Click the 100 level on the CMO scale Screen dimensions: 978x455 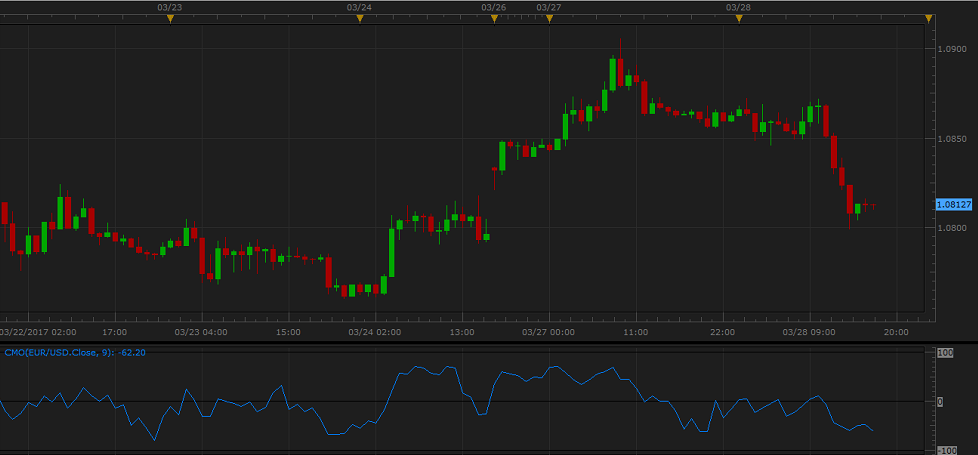(x=946, y=353)
